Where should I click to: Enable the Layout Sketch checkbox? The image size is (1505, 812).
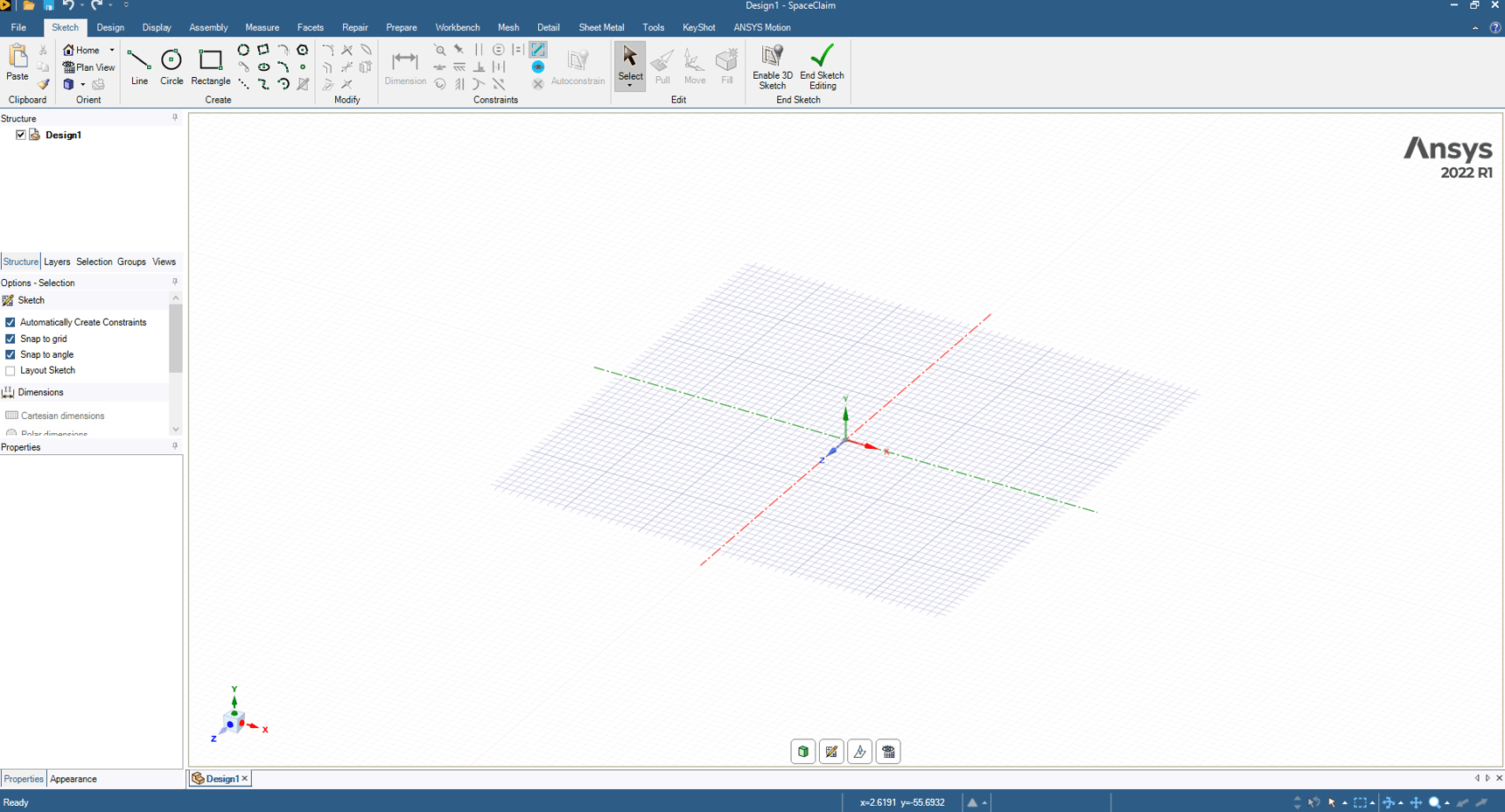click(x=10, y=371)
